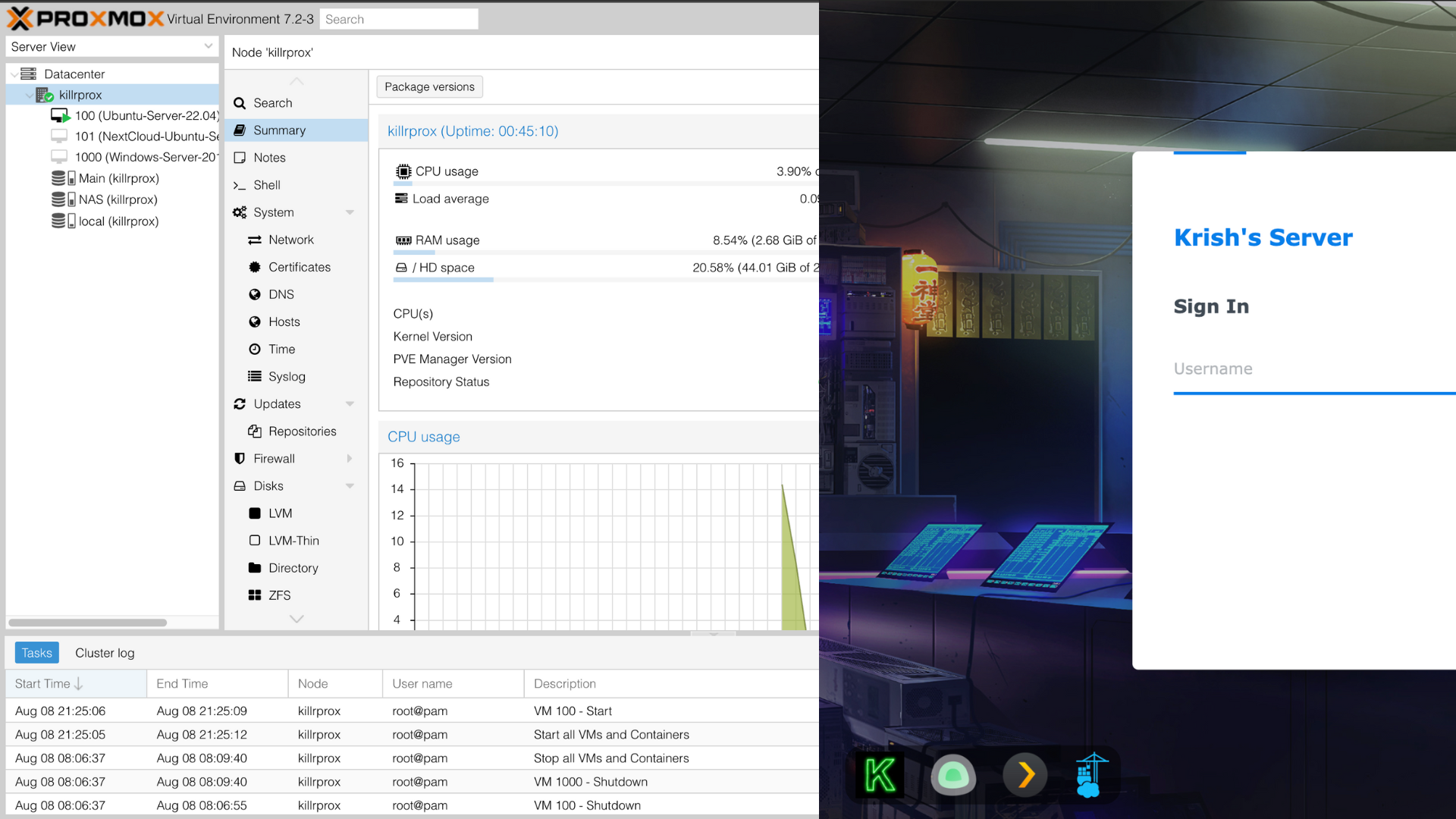Click the Summary book icon

click(x=240, y=130)
